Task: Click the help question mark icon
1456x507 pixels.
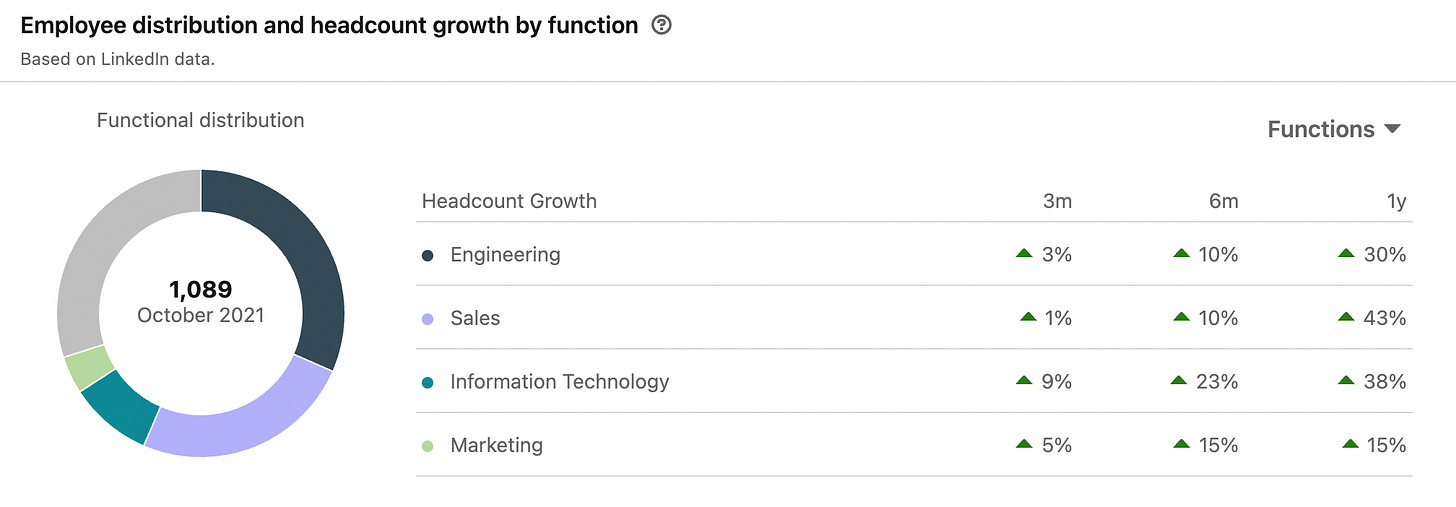Action: pyautogui.click(x=661, y=26)
